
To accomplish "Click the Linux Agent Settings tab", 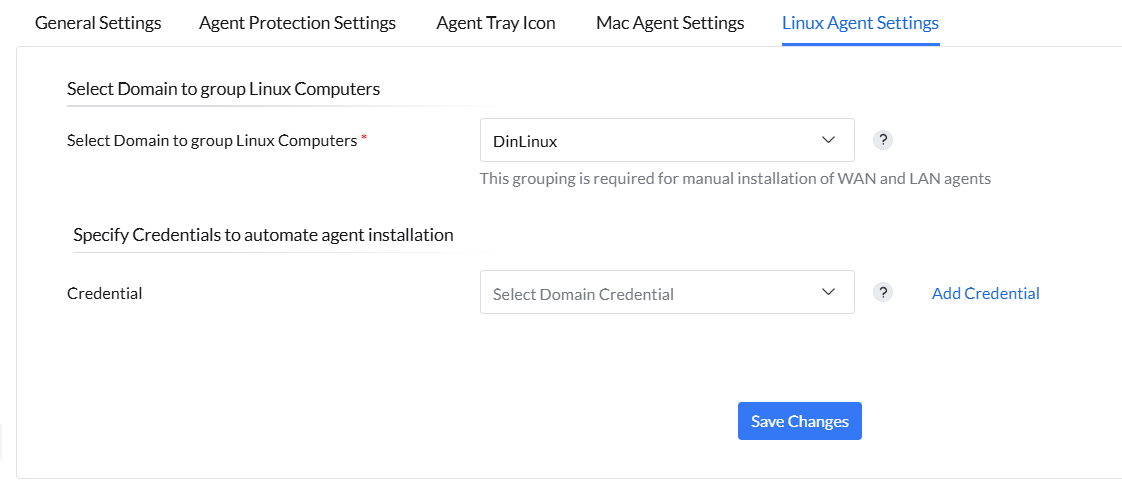I will tap(860, 23).
